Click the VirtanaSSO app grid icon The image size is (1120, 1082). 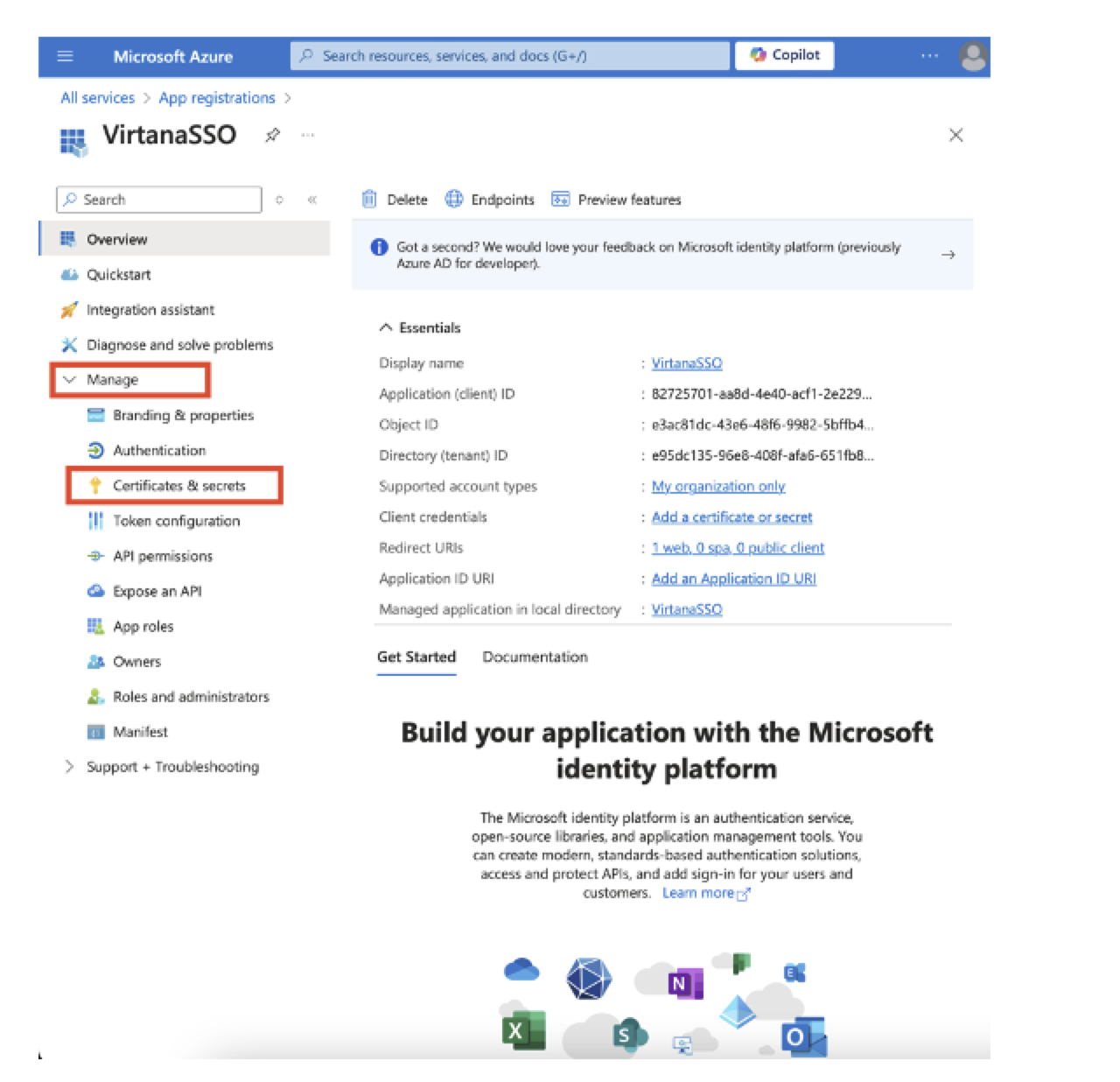pyautogui.click(x=73, y=141)
